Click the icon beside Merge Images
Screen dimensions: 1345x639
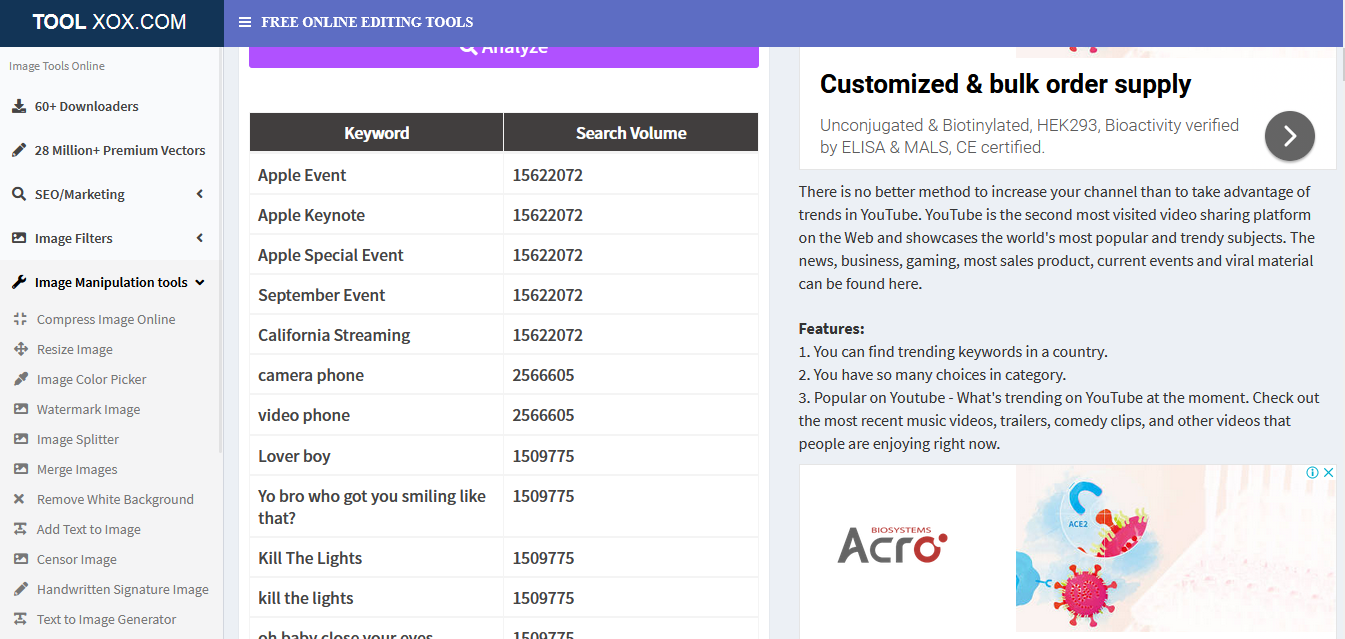[20, 469]
